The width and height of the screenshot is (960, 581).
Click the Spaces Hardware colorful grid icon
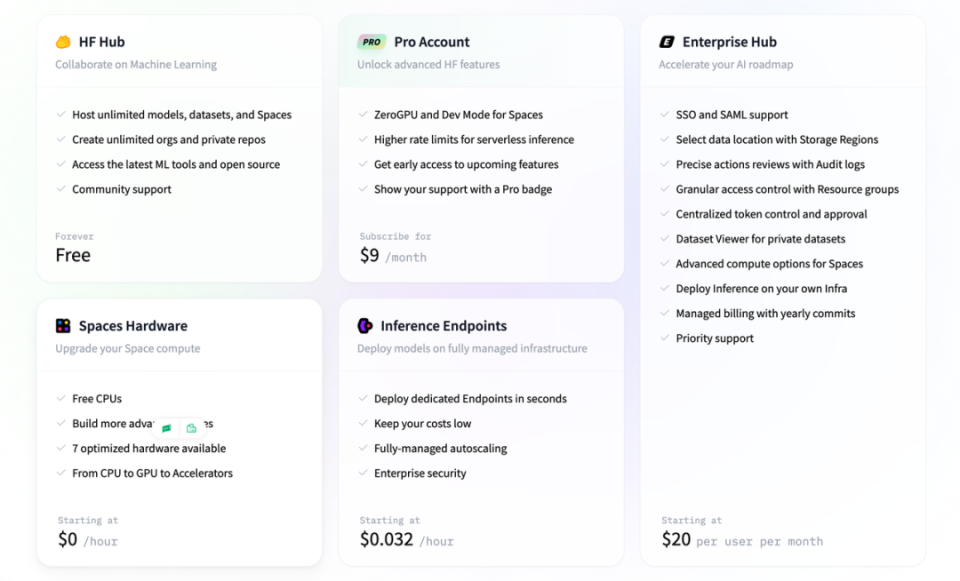(63, 326)
